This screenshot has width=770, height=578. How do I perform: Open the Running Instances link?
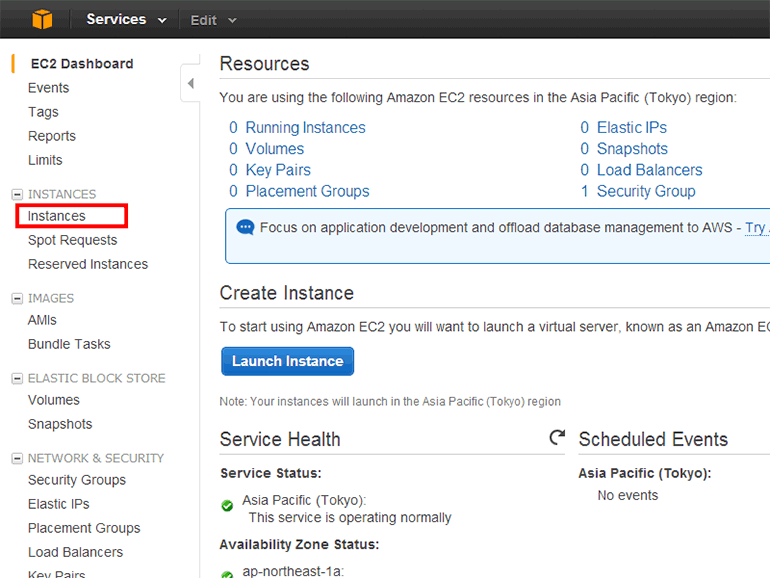(305, 127)
